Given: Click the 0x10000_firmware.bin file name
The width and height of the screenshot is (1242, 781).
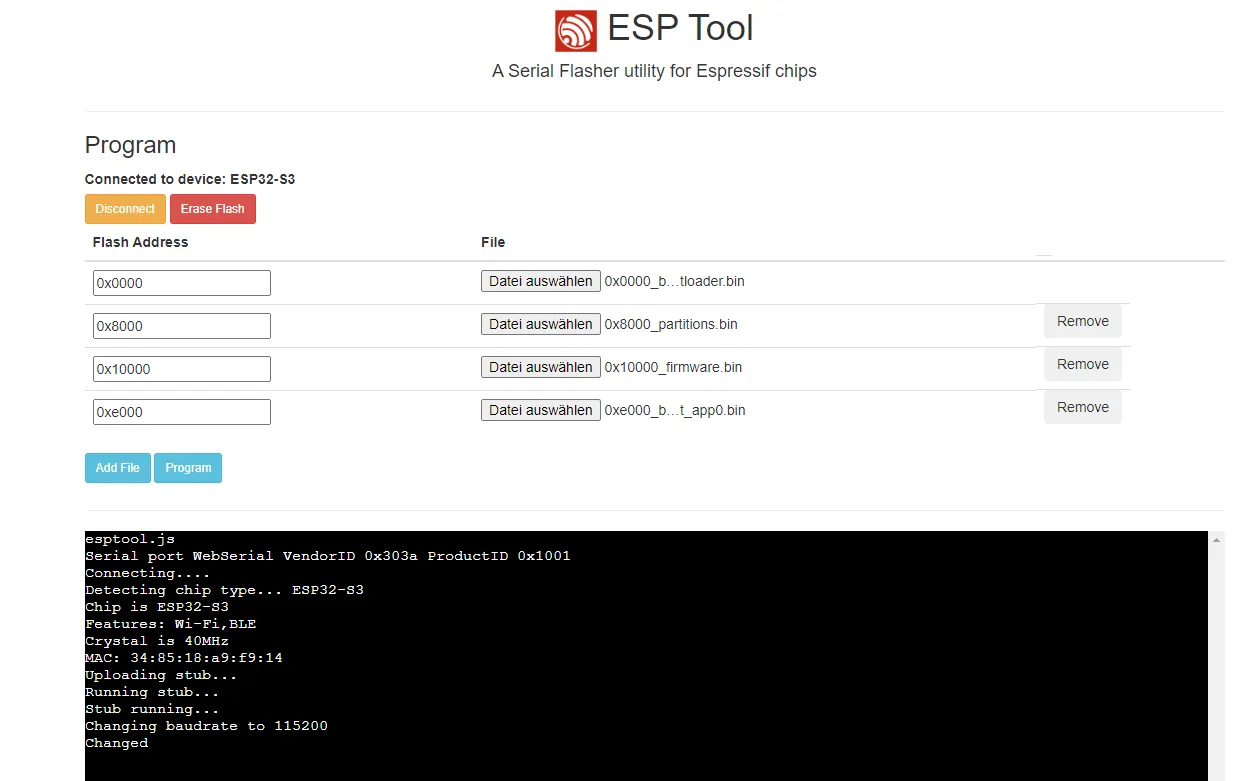Looking at the screenshot, I should coord(673,367).
